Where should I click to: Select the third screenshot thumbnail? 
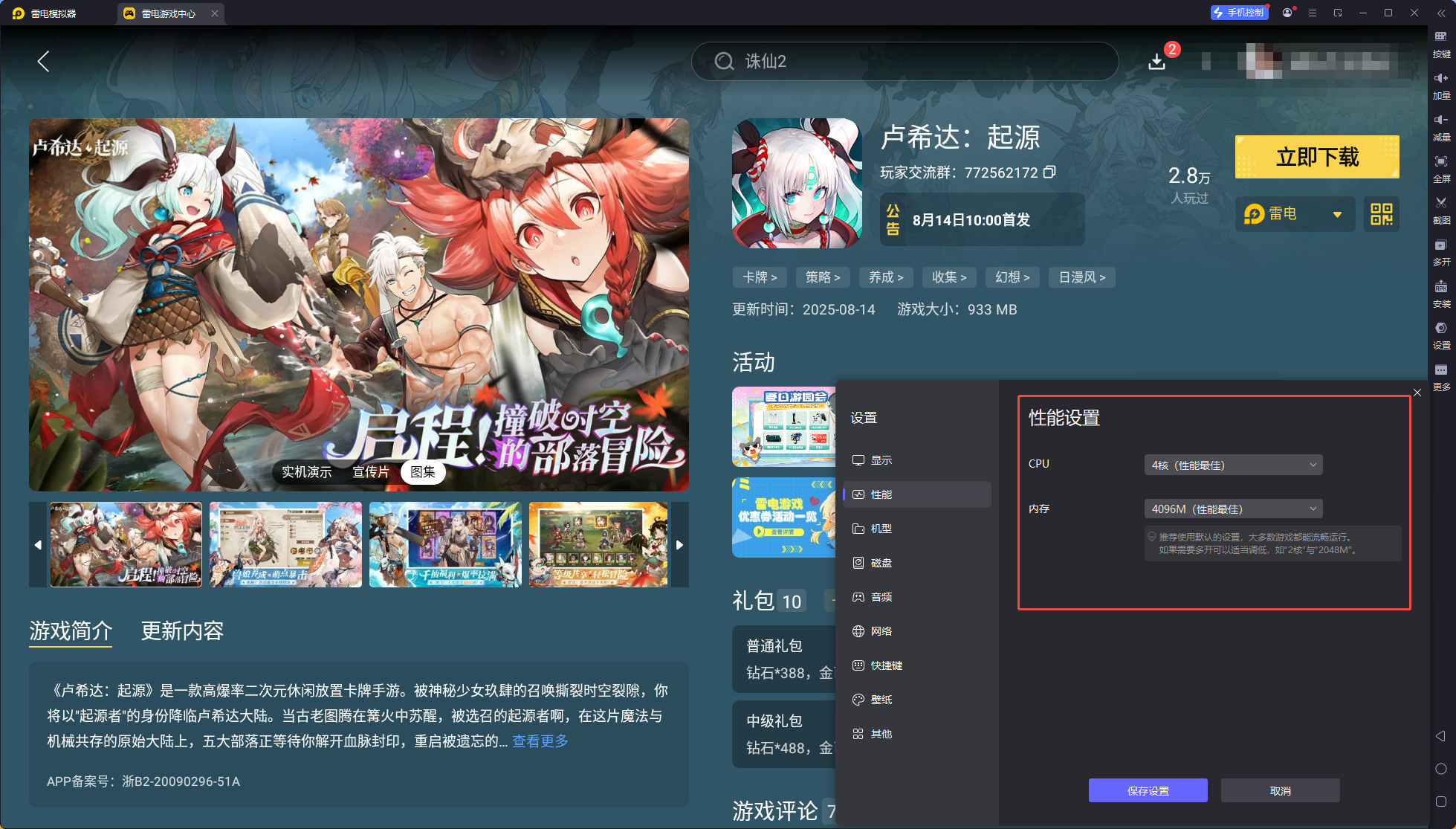[x=445, y=544]
